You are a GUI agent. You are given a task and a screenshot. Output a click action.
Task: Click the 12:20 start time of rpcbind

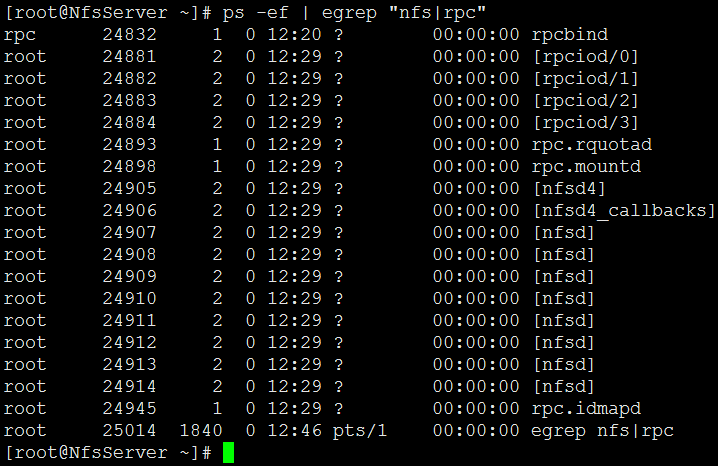pos(295,34)
